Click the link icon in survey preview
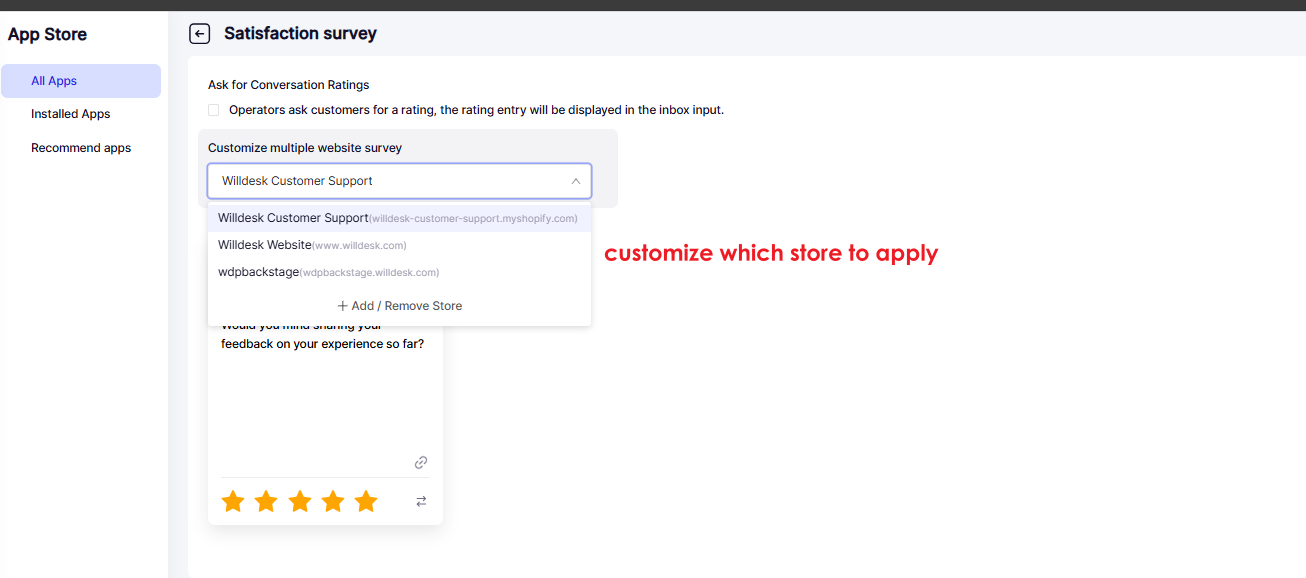 [421, 462]
